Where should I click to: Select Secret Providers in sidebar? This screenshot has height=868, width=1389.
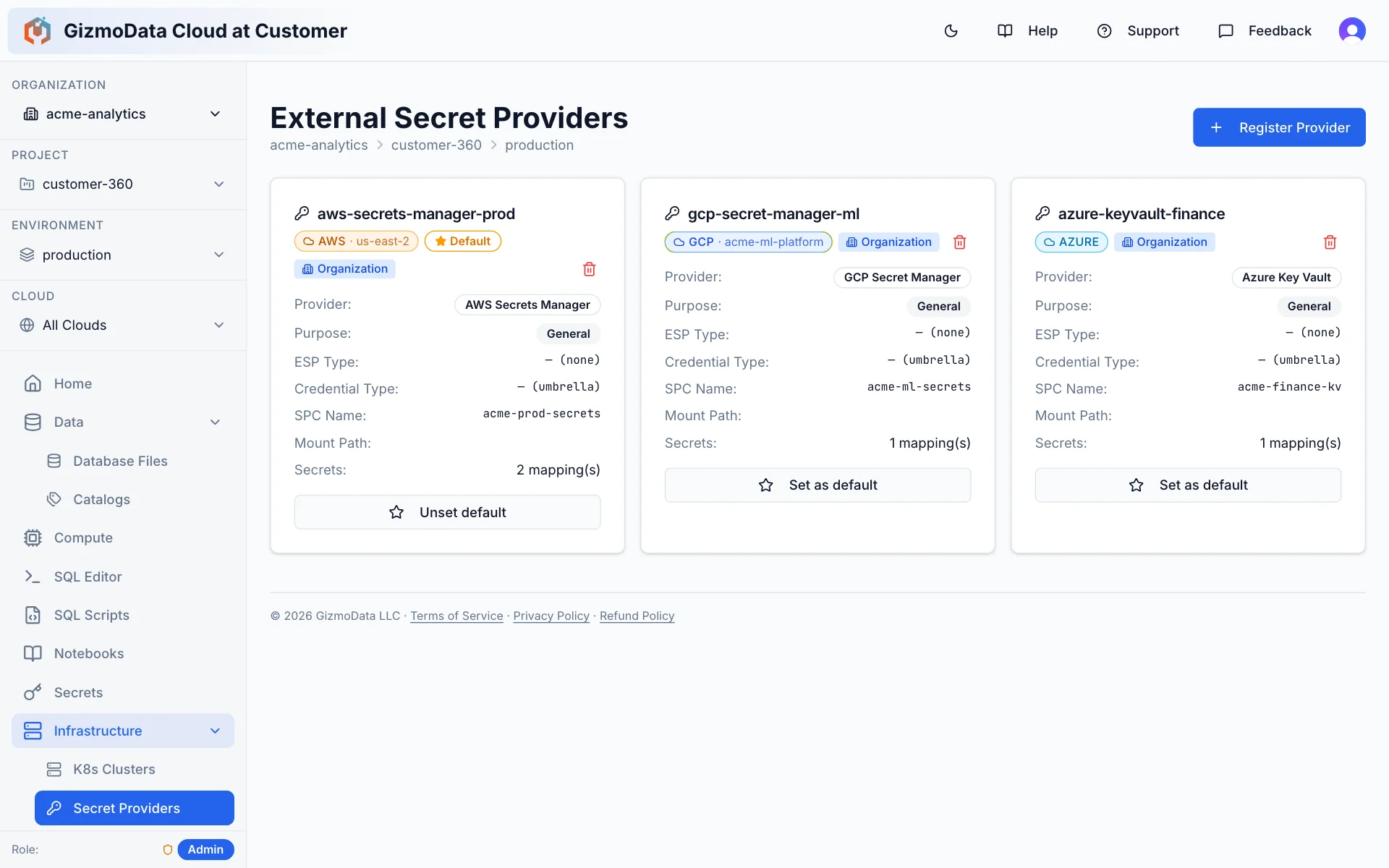pos(135,808)
